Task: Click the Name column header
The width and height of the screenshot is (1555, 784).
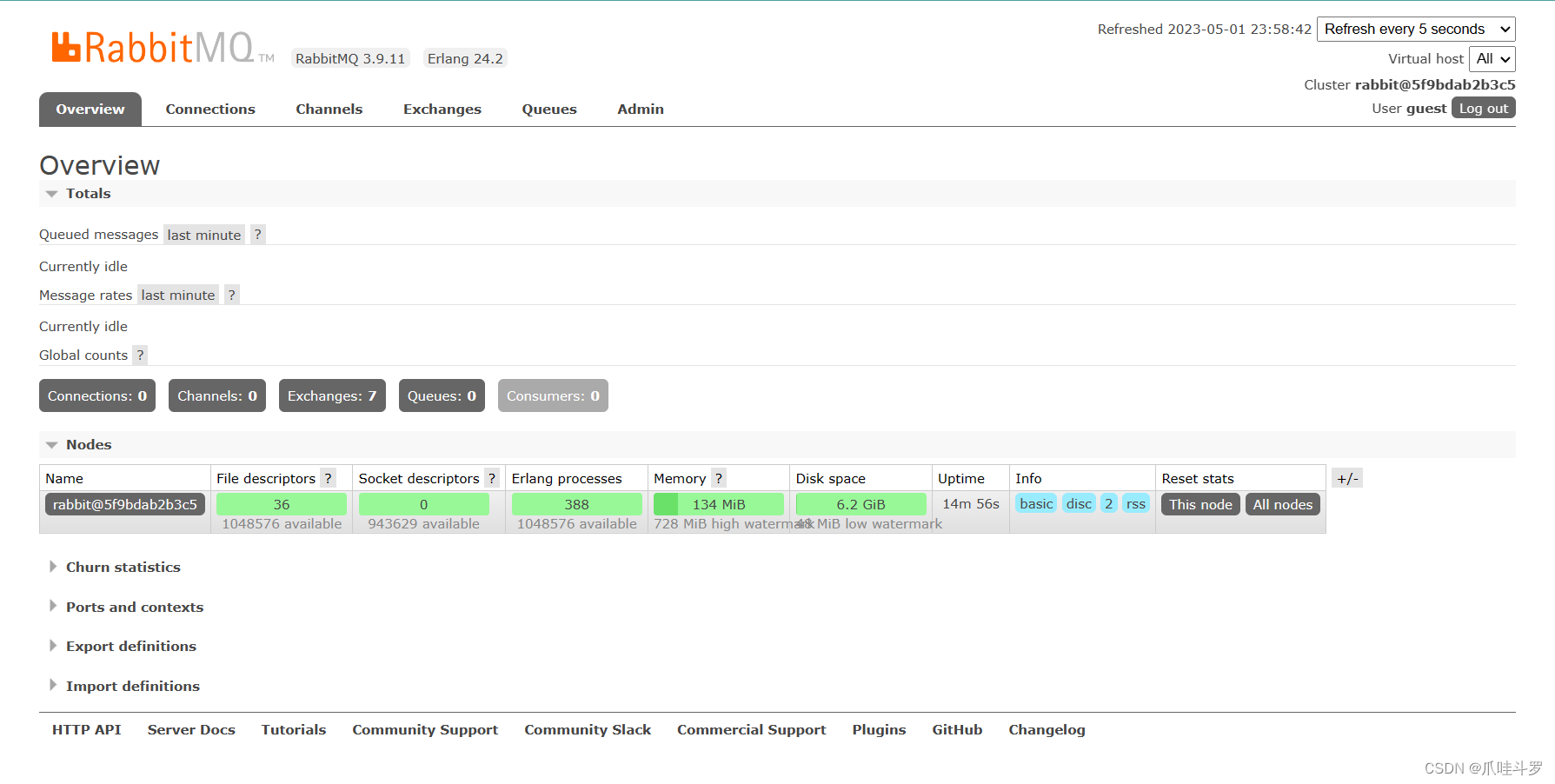Action: click(64, 478)
